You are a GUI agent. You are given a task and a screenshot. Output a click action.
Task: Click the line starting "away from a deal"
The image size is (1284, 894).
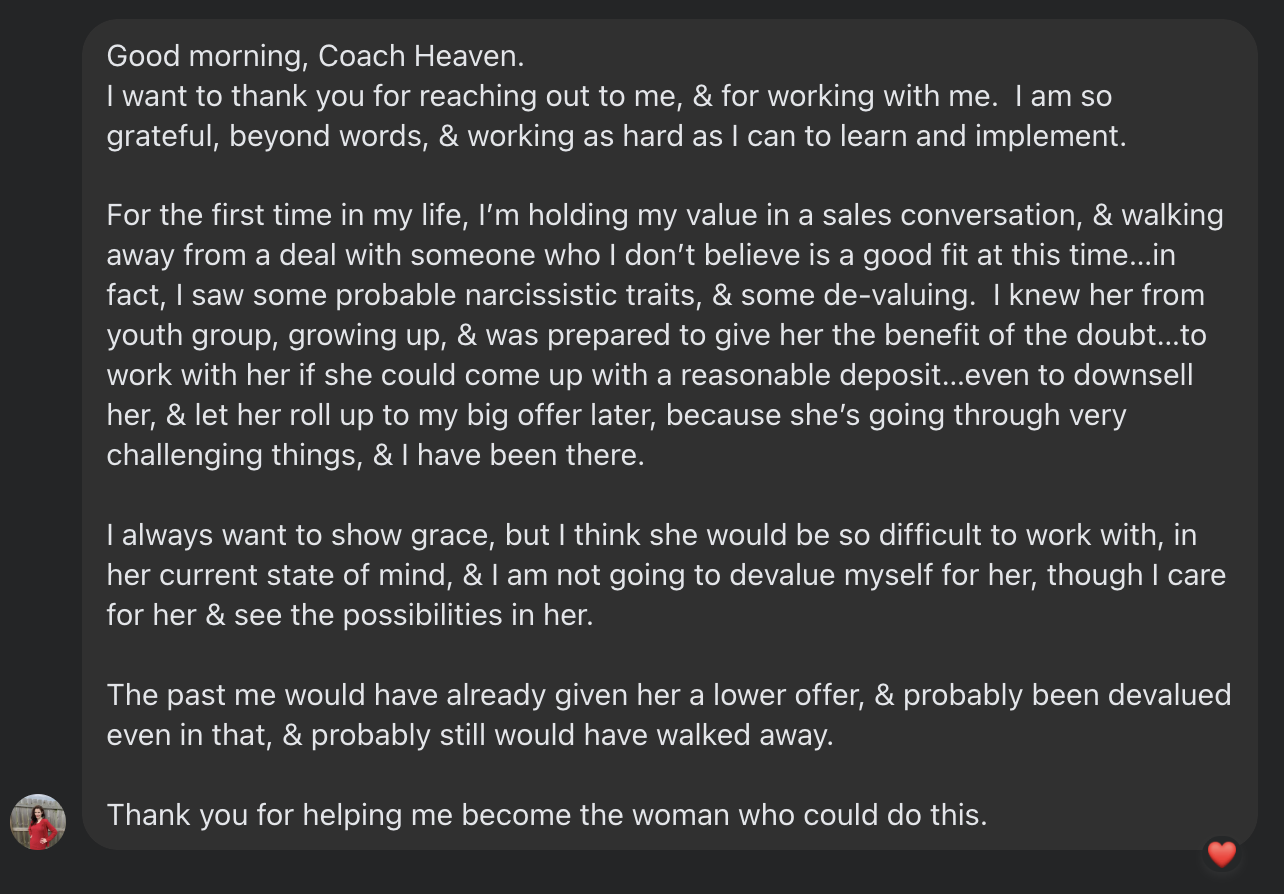(x=640, y=255)
